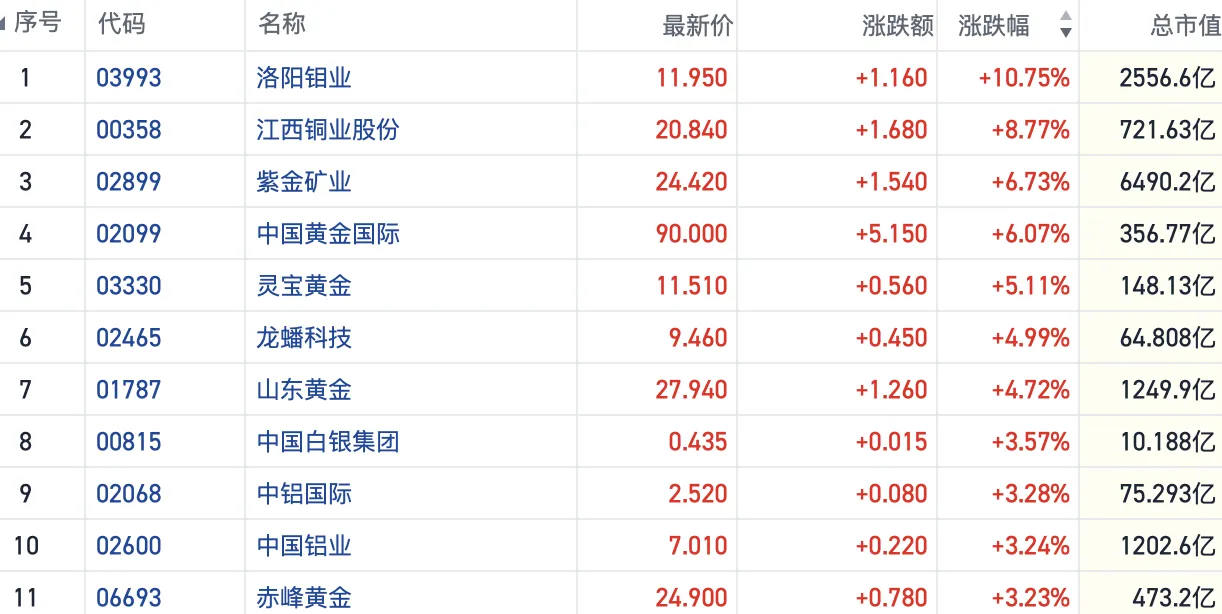Click the triangle icon left of 序号

coord(4,25)
